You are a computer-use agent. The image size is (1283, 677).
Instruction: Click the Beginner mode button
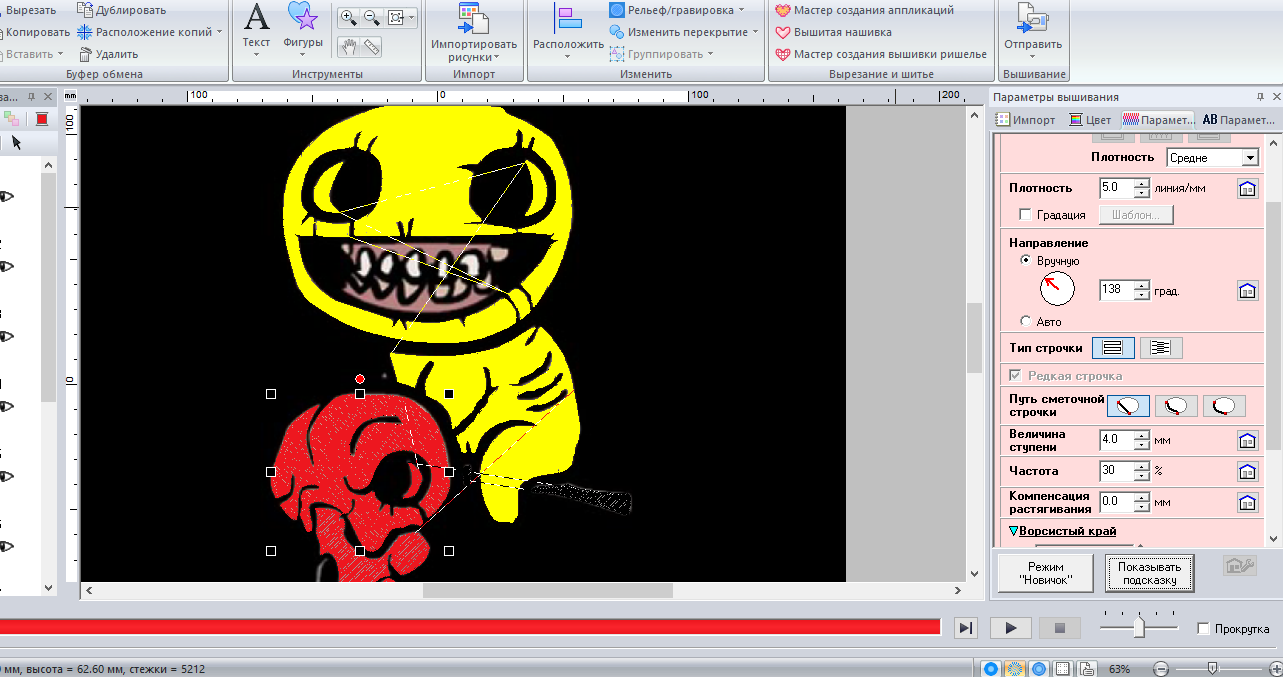pos(1045,574)
